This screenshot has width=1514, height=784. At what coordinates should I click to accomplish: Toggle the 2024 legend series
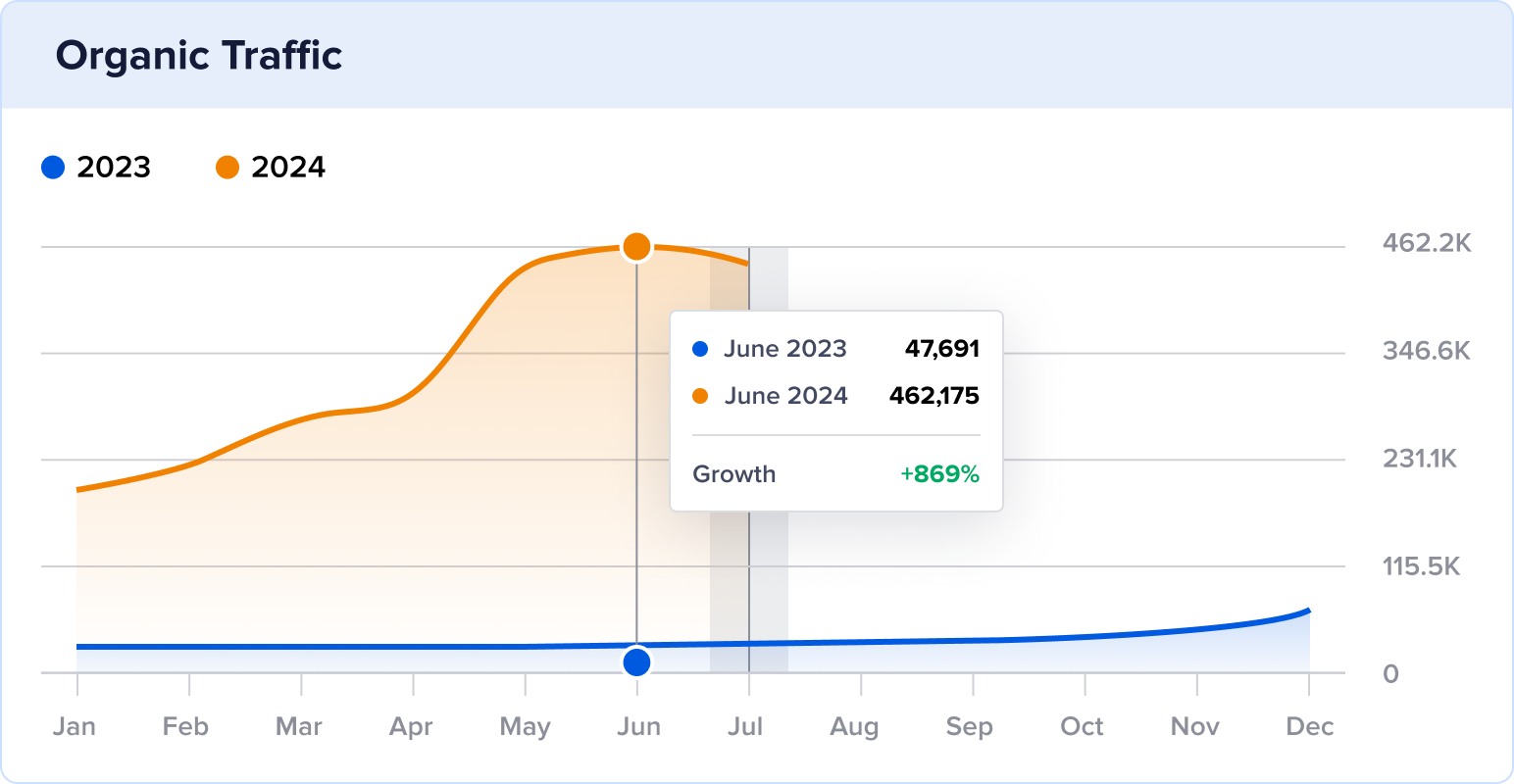point(271,168)
